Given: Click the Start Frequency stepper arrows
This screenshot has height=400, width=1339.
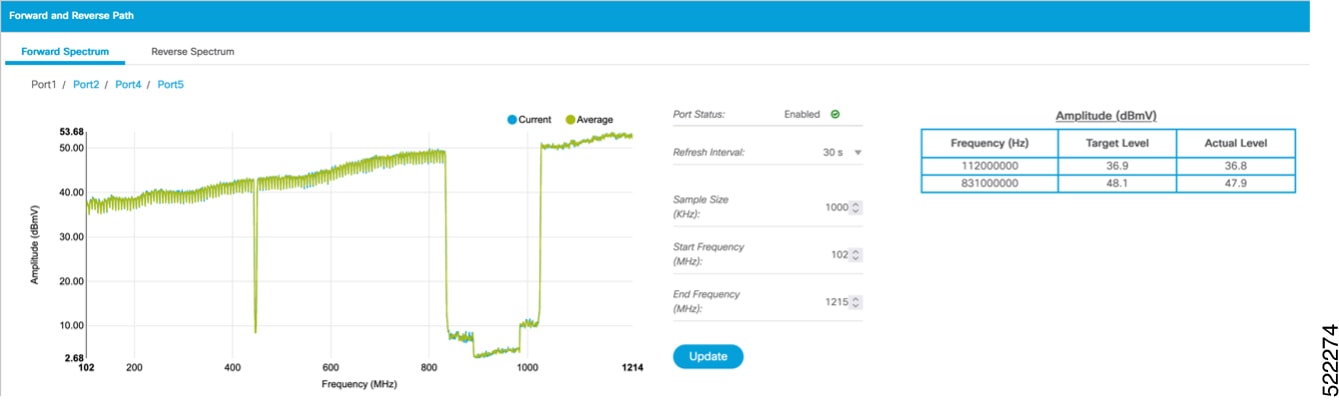Looking at the screenshot, I should point(855,255).
